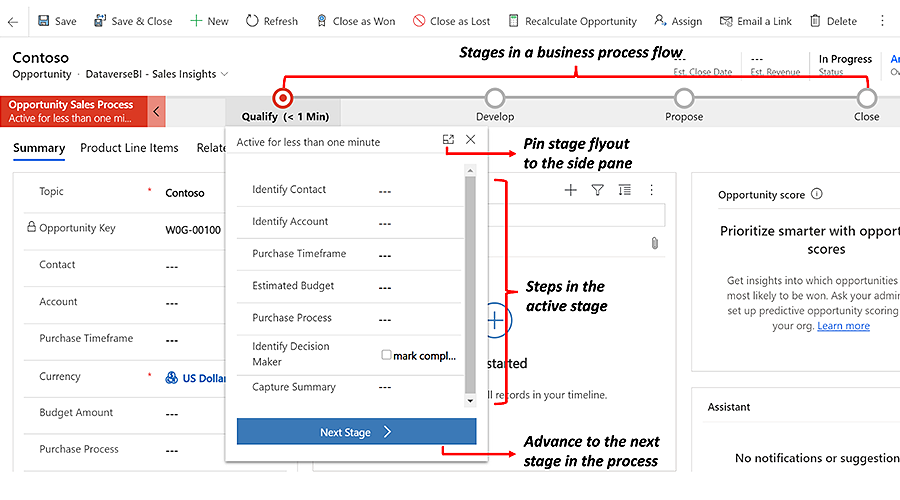Open the command bar overflow menu
Viewport: 900px width, 500px height.
(881, 21)
